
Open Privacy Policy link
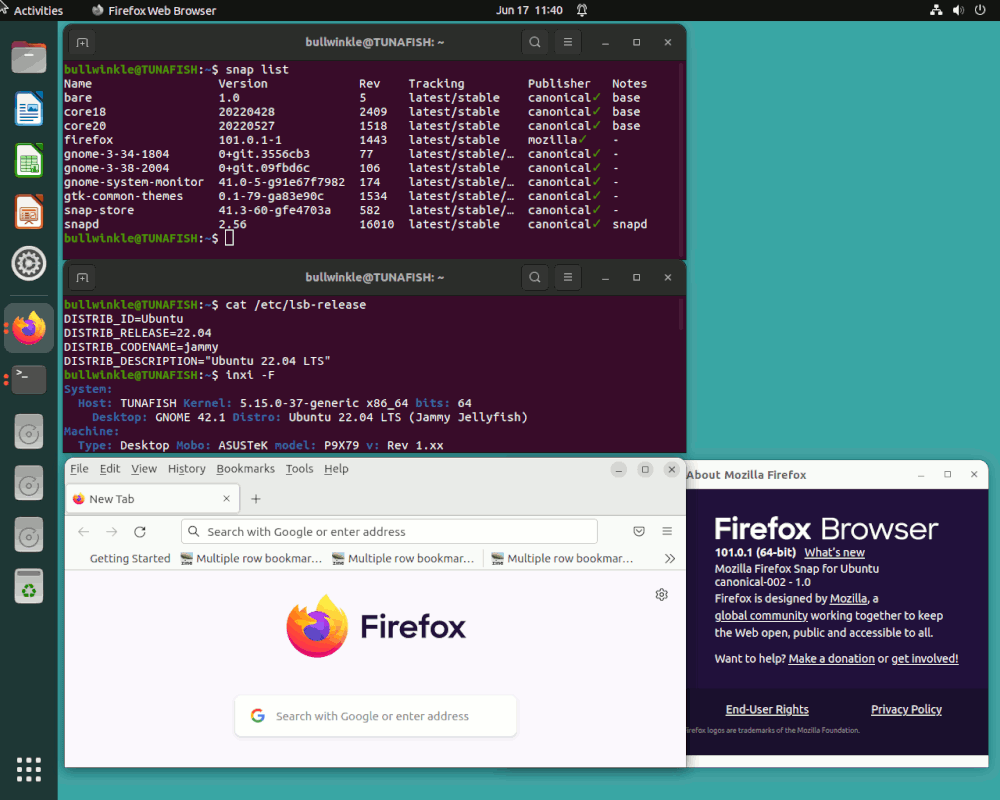click(906, 709)
